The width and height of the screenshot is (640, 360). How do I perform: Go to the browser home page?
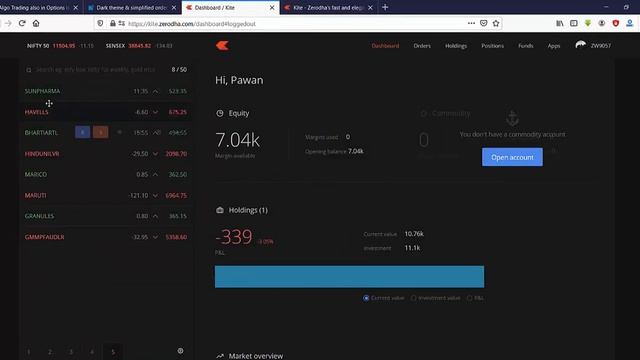[36, 23]
